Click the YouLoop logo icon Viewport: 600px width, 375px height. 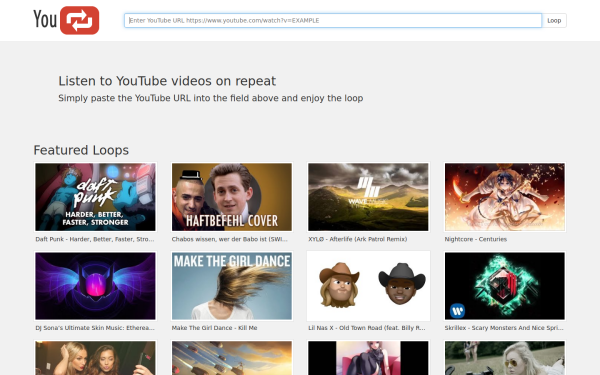(66, 20)
